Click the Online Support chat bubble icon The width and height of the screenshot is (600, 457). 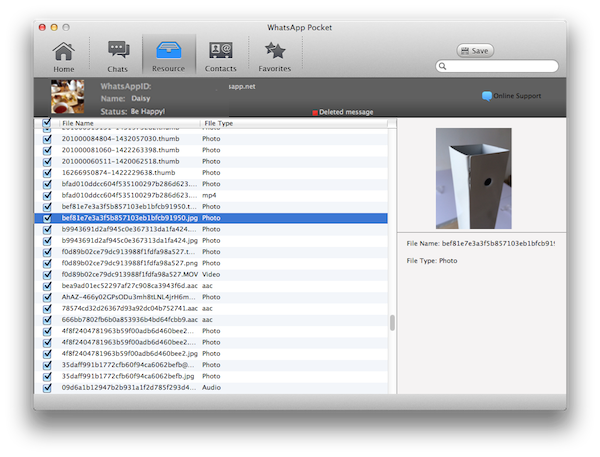(x=487, y=96)
